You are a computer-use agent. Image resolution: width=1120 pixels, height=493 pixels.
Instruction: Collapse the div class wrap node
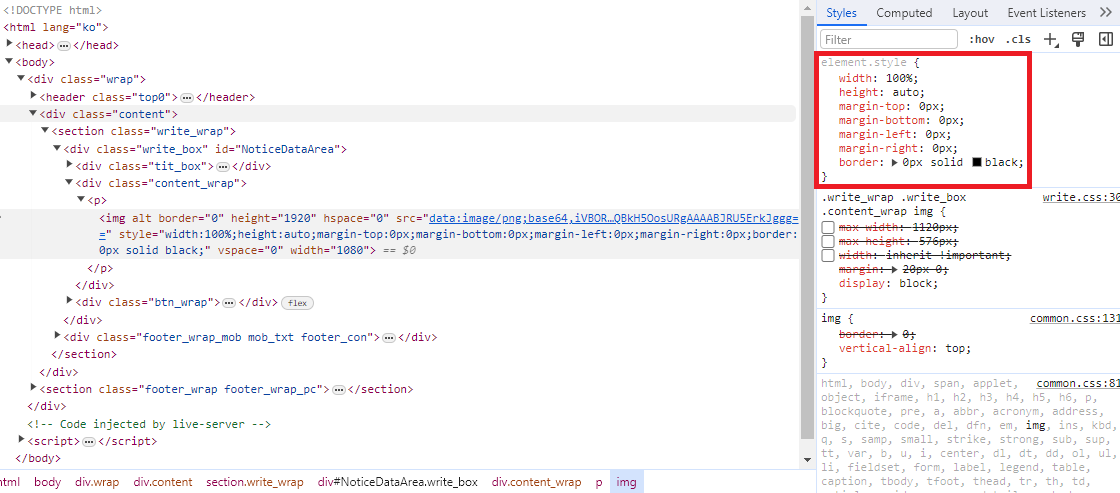click(21, 79)
